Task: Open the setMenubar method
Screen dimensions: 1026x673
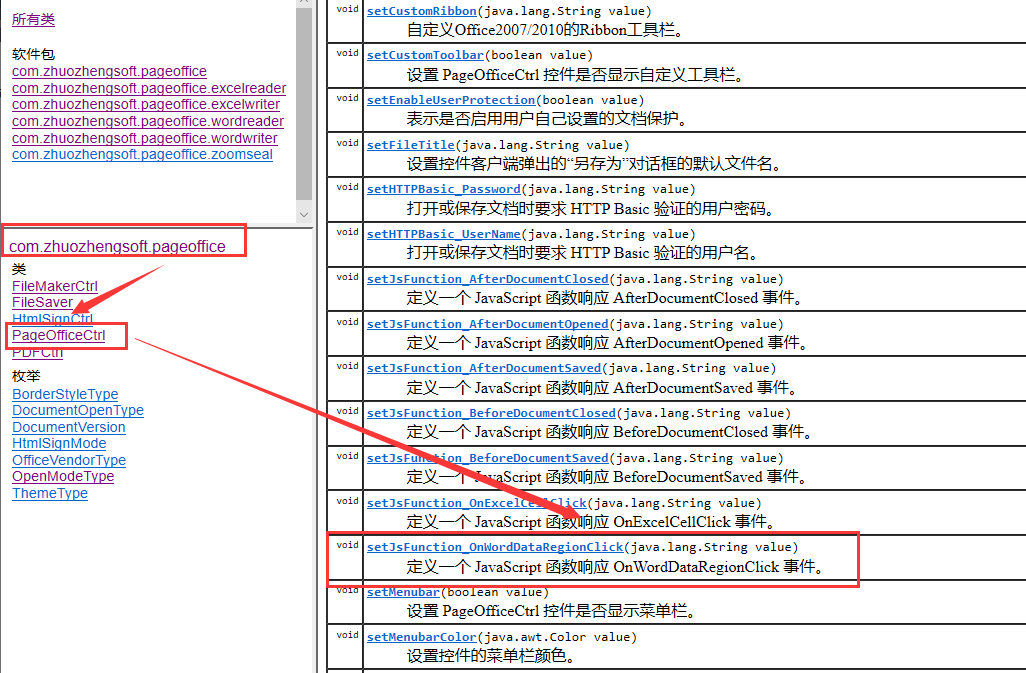Action: tap(403, 593)
